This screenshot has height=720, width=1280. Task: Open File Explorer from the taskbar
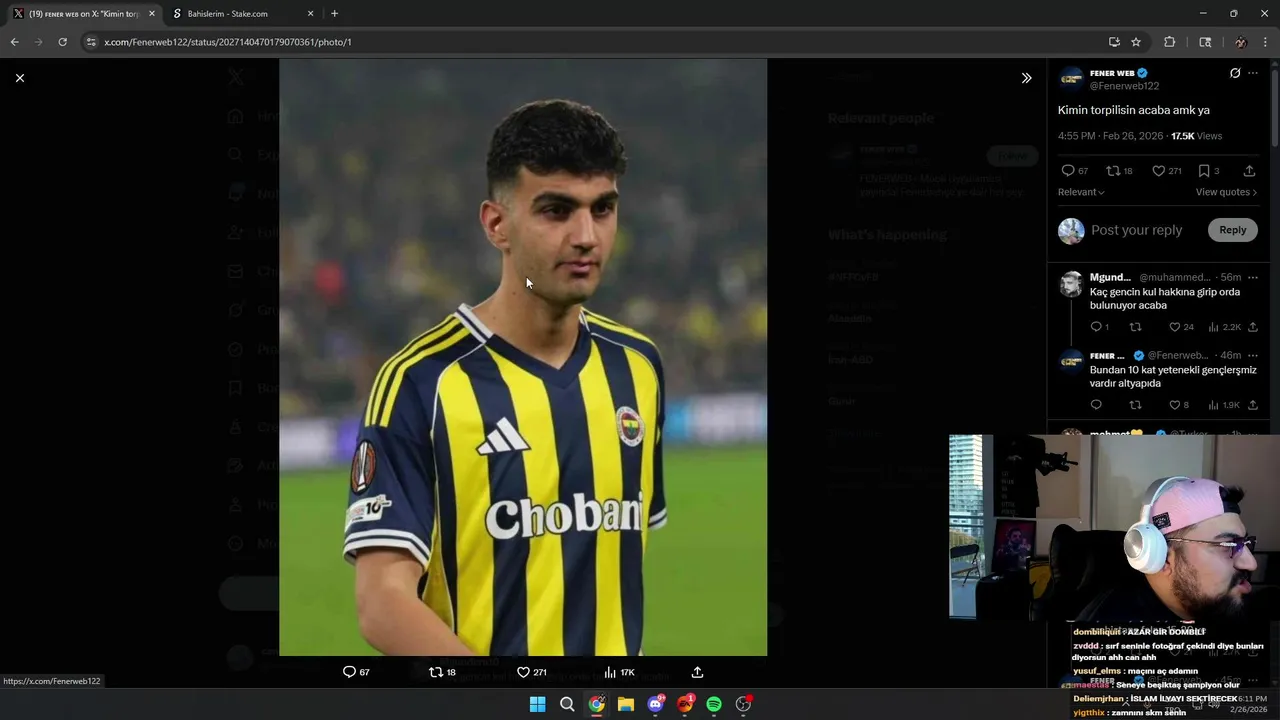[626, 704]
